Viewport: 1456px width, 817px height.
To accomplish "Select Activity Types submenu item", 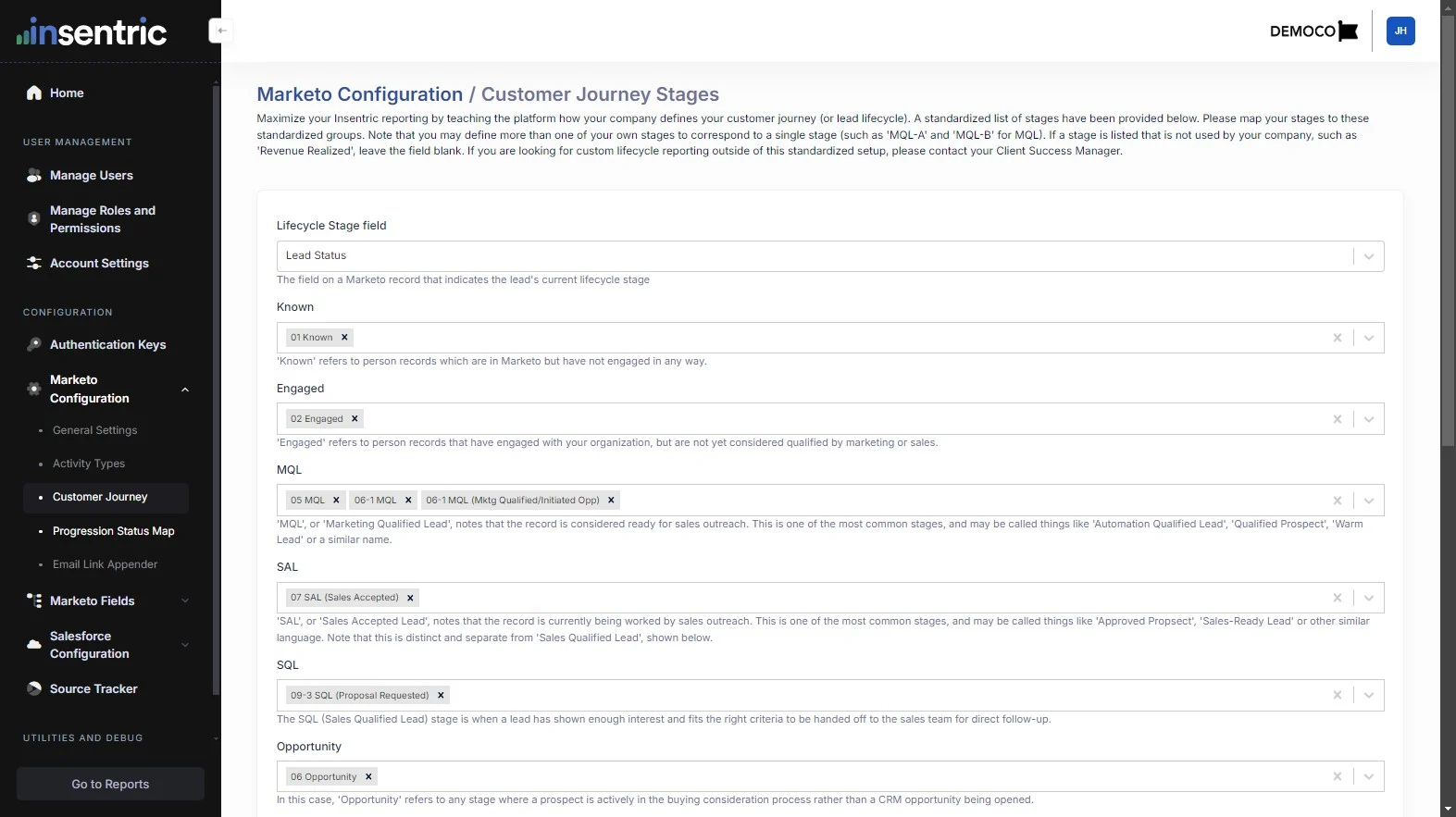I will 89,464.
